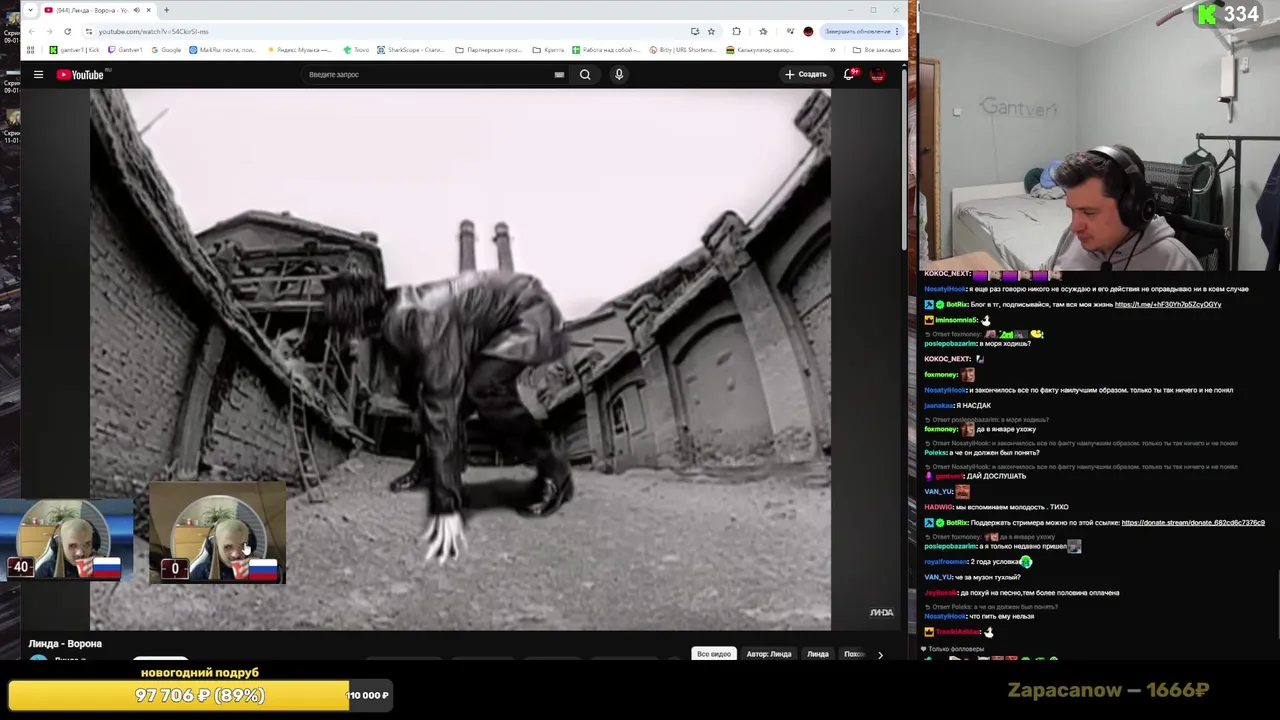Open the Крипта bookmark folder

coord(548,50)
